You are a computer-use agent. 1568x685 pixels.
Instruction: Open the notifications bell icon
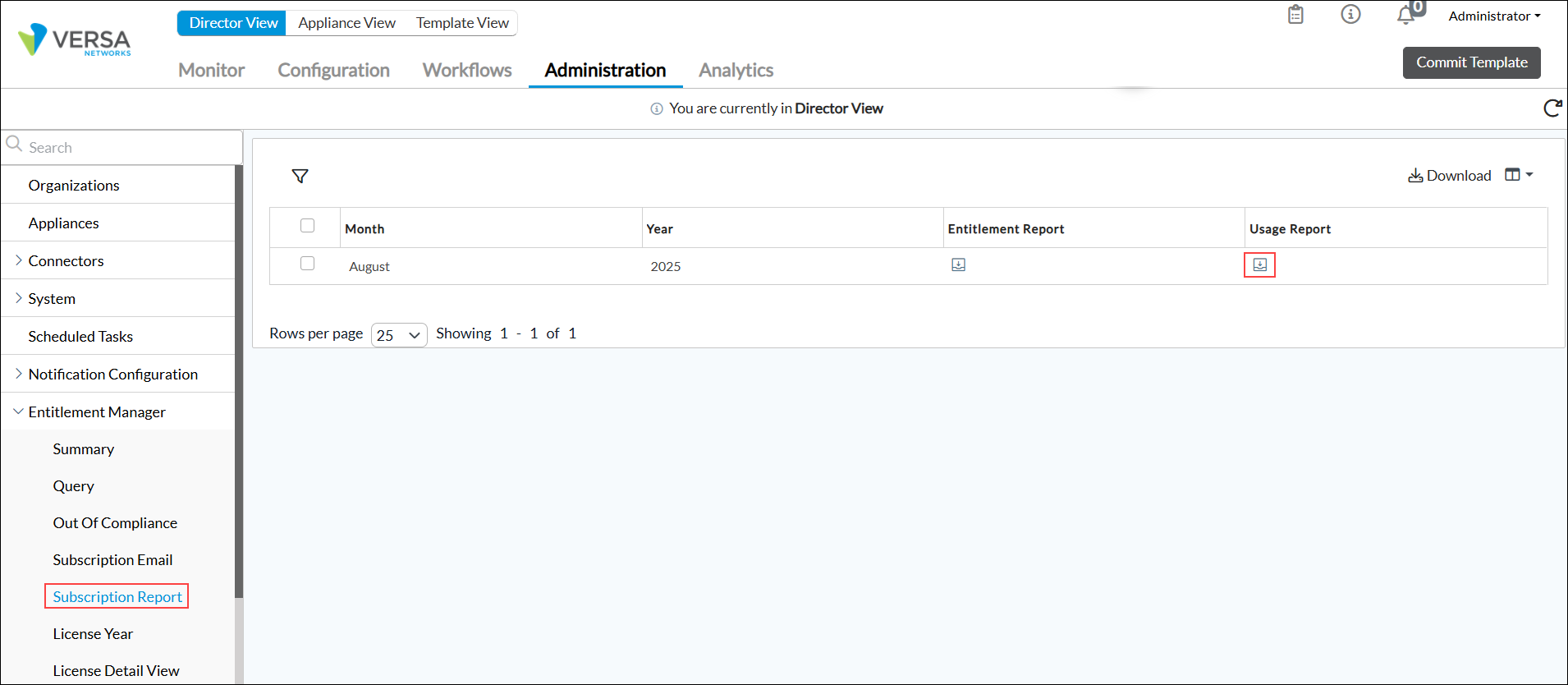pos(1406,15)
